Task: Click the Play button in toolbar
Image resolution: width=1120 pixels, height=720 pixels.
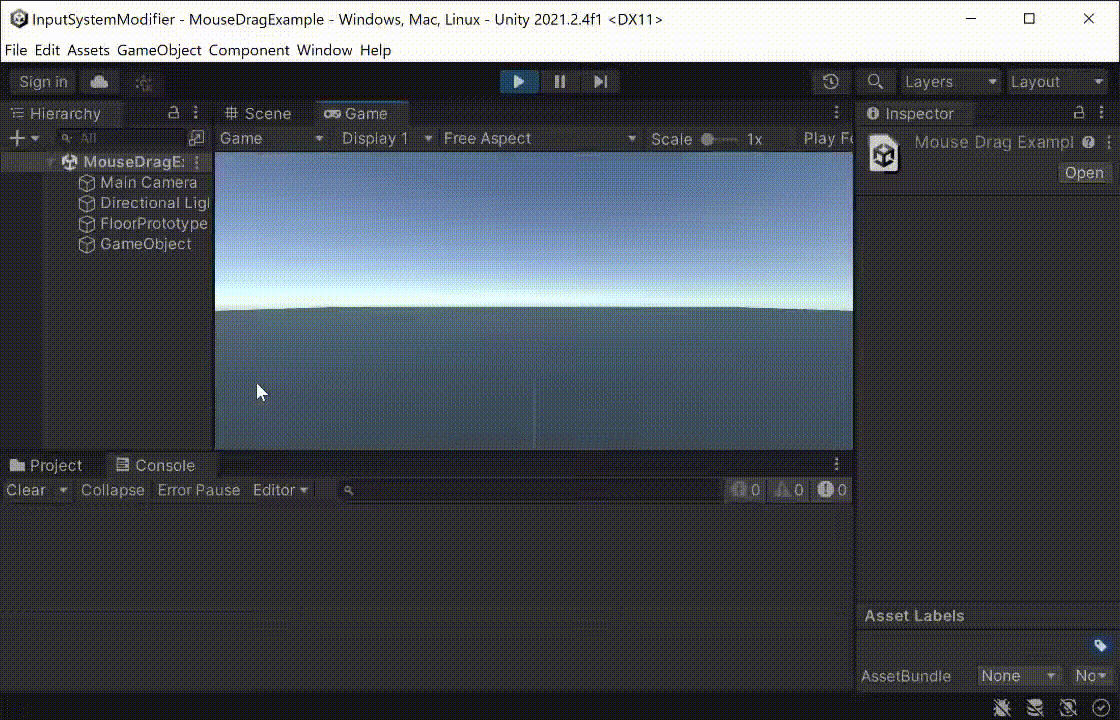Action: click(519, 82)
